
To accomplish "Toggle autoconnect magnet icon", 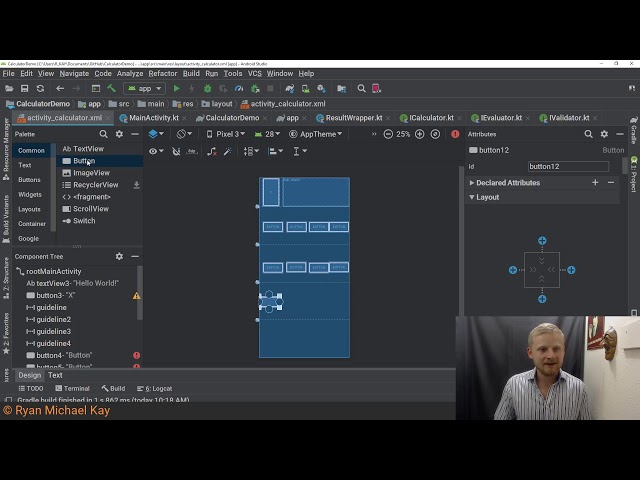I will pos(176,151).
